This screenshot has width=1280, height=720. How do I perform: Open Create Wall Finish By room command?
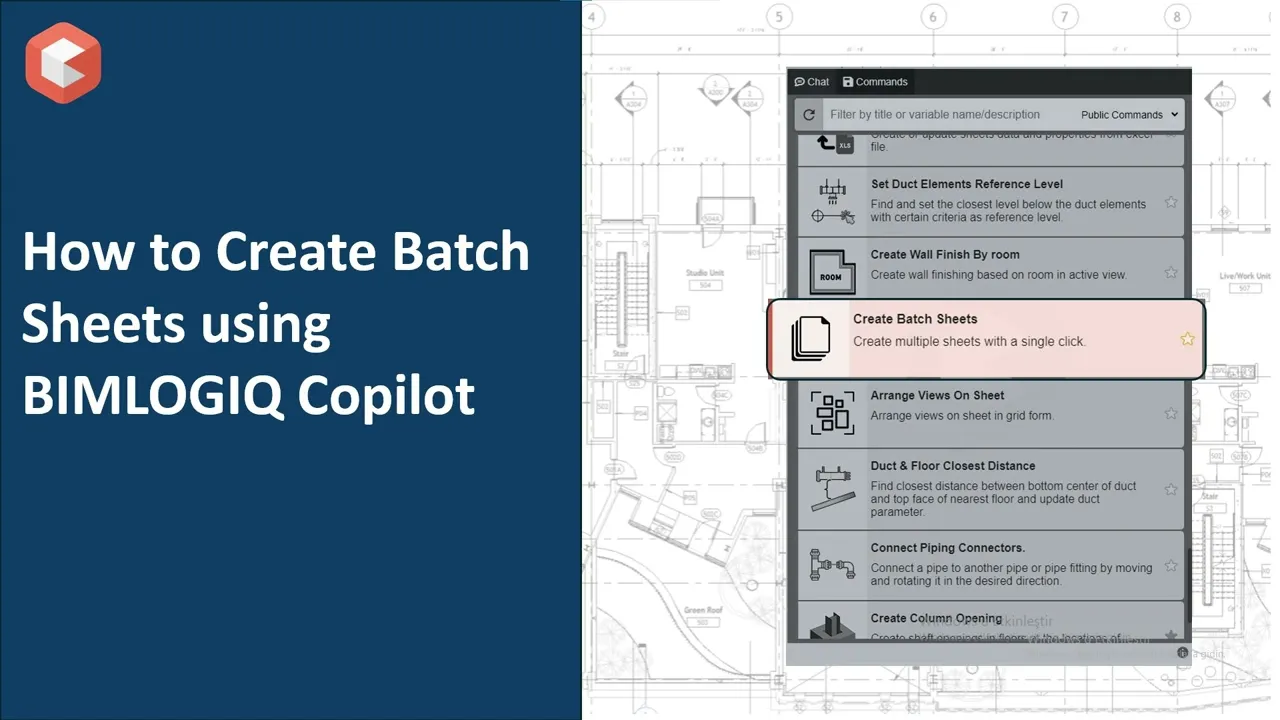click(990, 272)
